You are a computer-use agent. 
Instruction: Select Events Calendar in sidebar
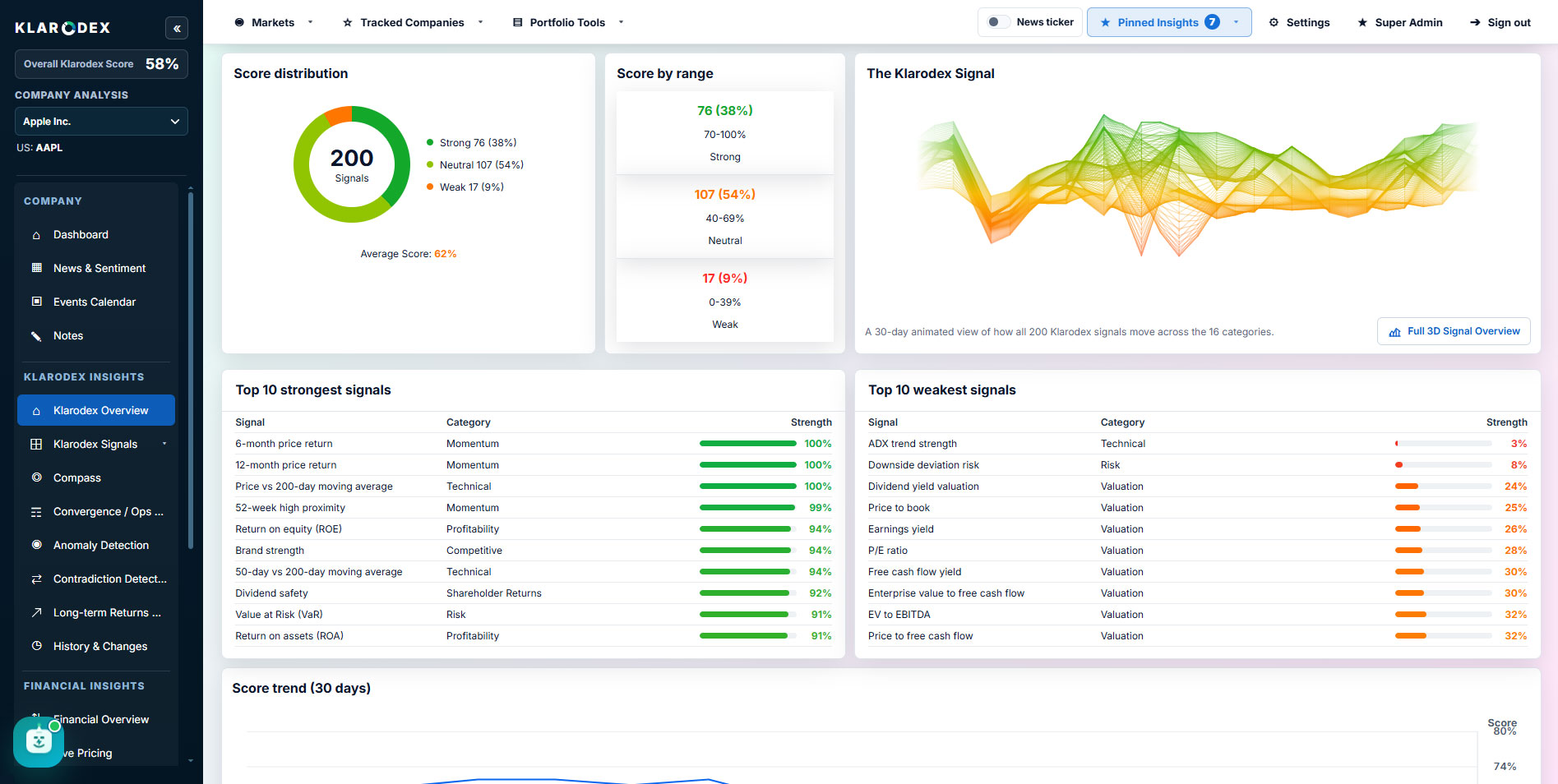point(96,302)
